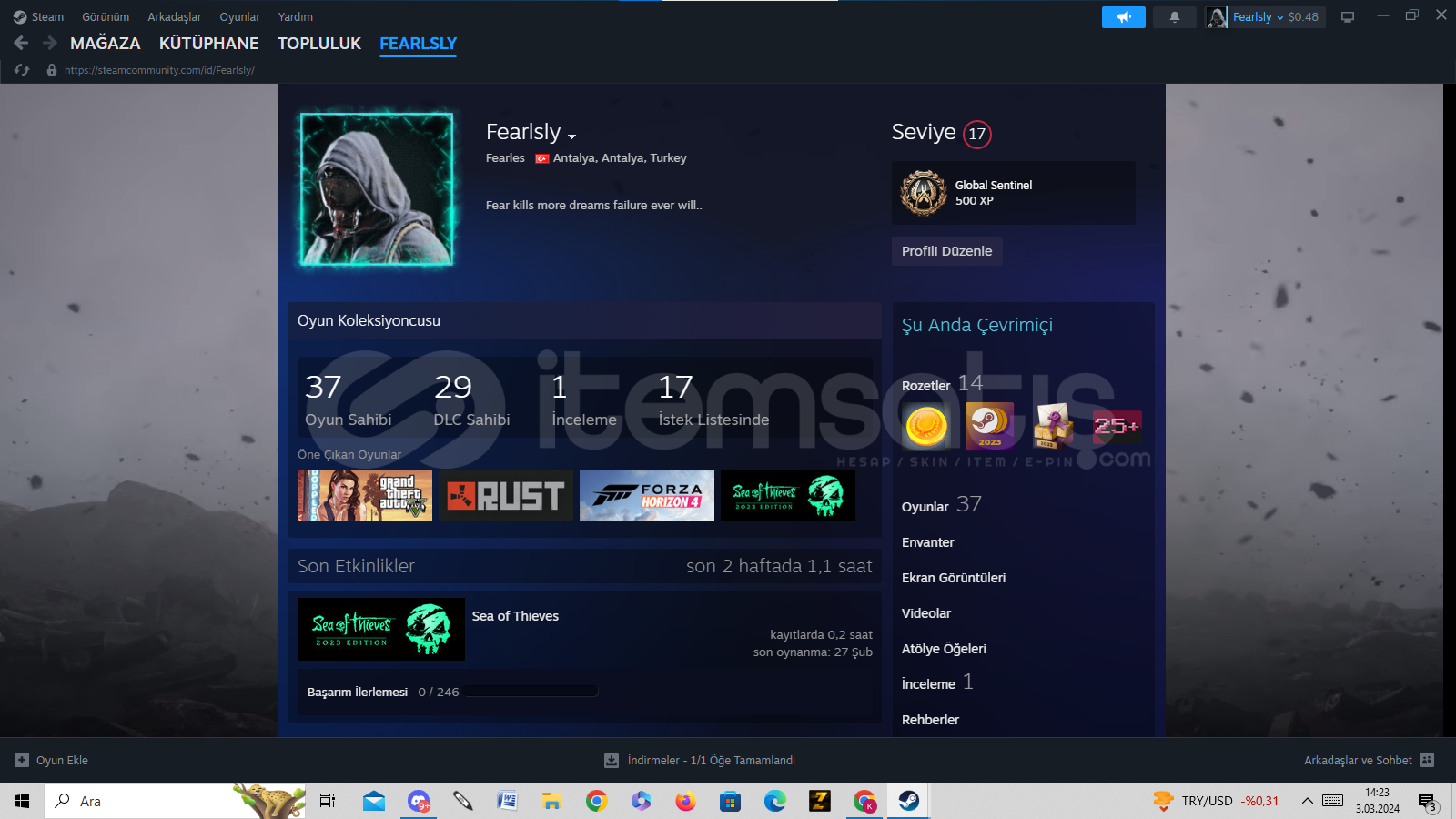Click the 25+ game collector badge

pos(1117,426)
